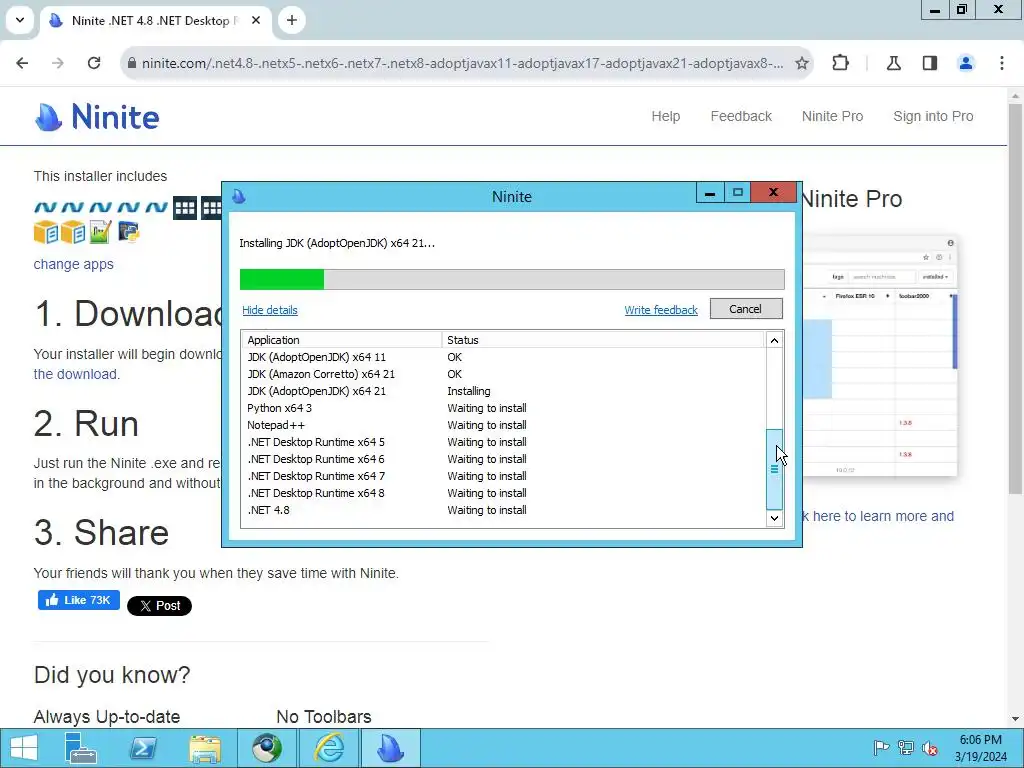Open the Windows Start button
The width and height of the screenshot is (1024, 768).
tap(24, 748)
